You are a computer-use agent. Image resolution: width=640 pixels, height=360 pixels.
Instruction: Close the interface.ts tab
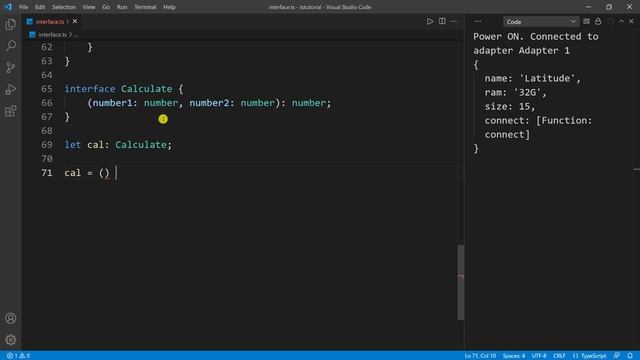pyautogui.click(x=75, y=21)
